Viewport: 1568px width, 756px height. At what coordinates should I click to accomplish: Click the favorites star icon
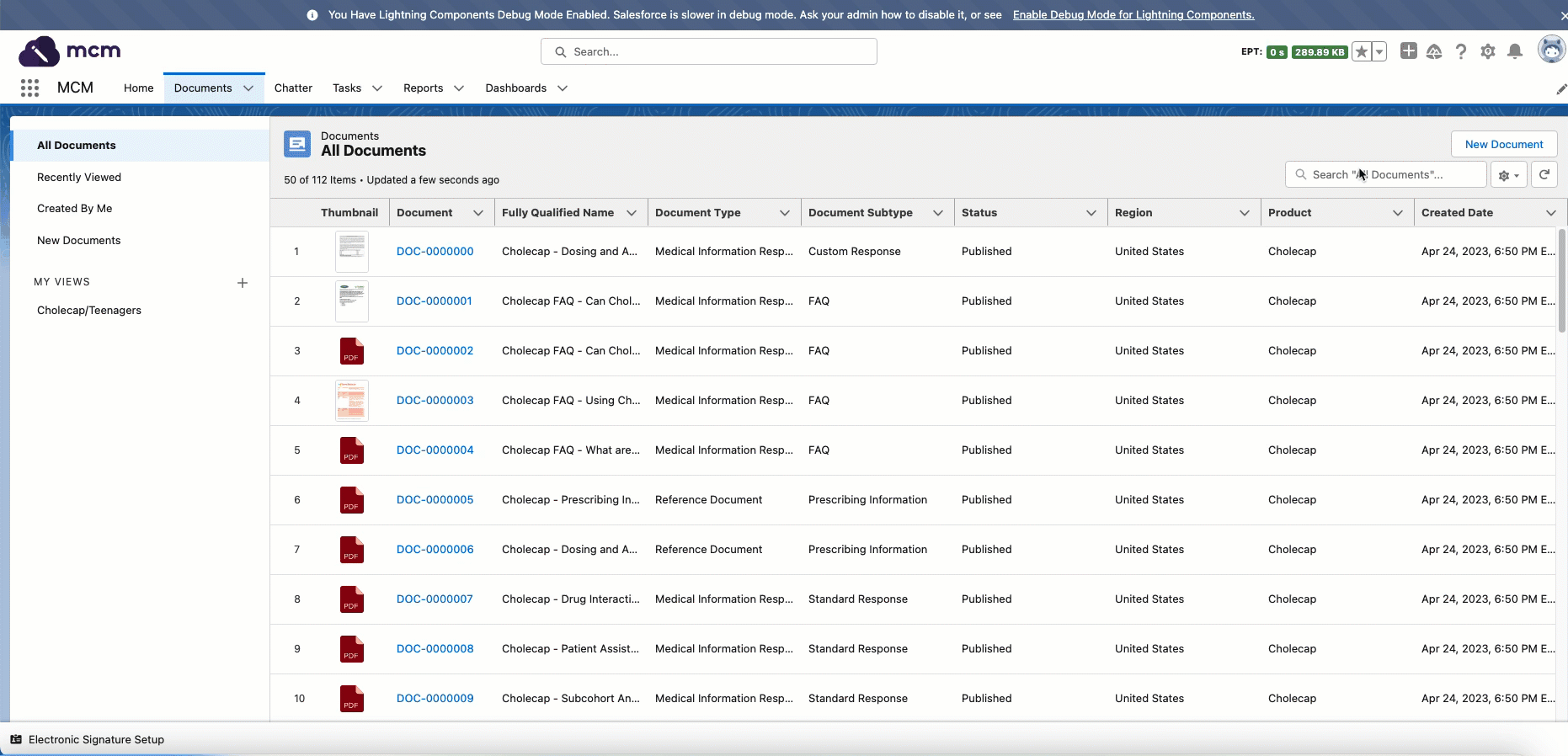[x=1362, y=52]
